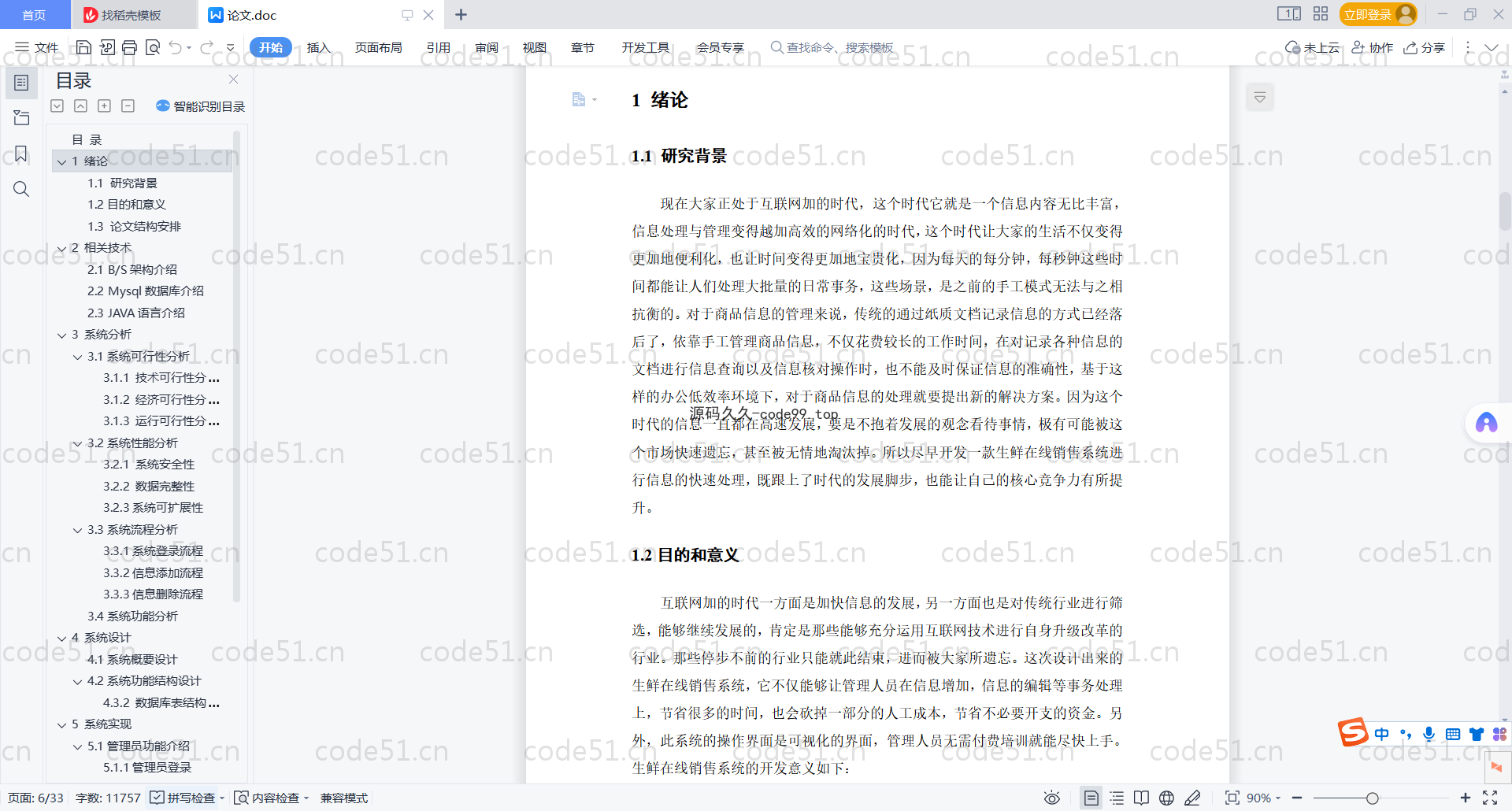Go to 首页 home tab
Screen dimensions: 1512x811
pyautogui.click(x=34, y=15)
